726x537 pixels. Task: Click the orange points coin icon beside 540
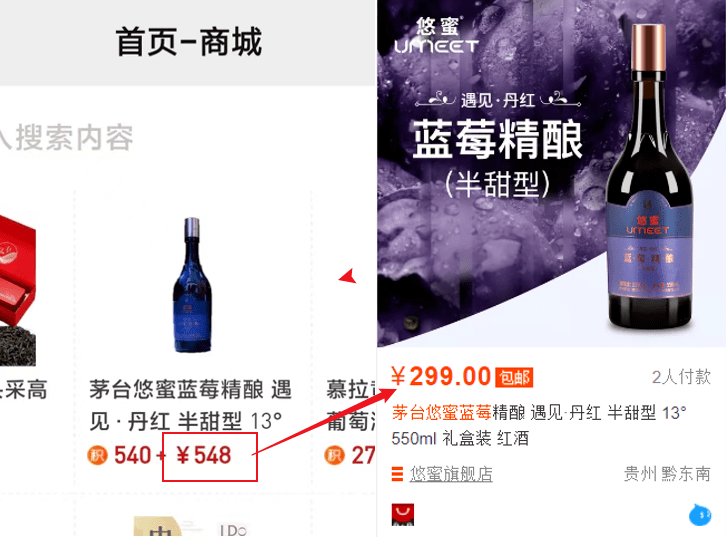pyautogui.click(x=97, y=456)
